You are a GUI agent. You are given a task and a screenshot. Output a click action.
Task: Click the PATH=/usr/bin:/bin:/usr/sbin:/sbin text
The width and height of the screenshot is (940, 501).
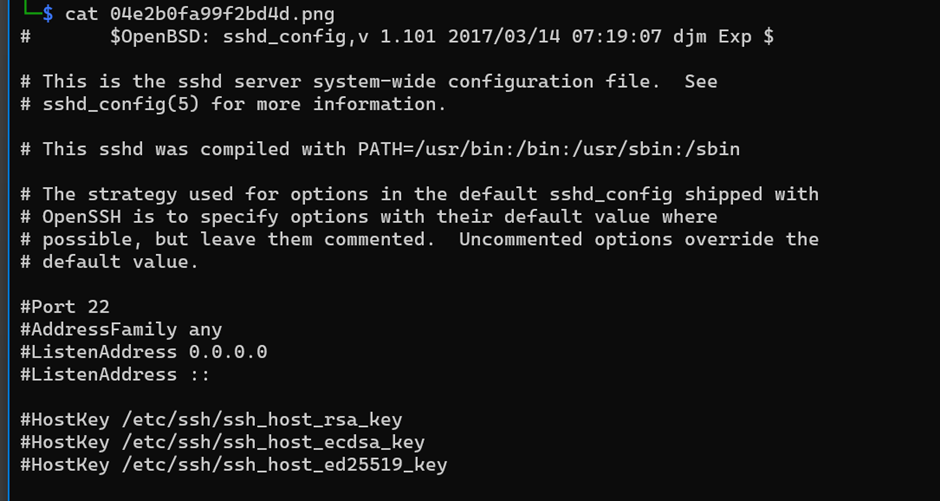coord(549,149)
